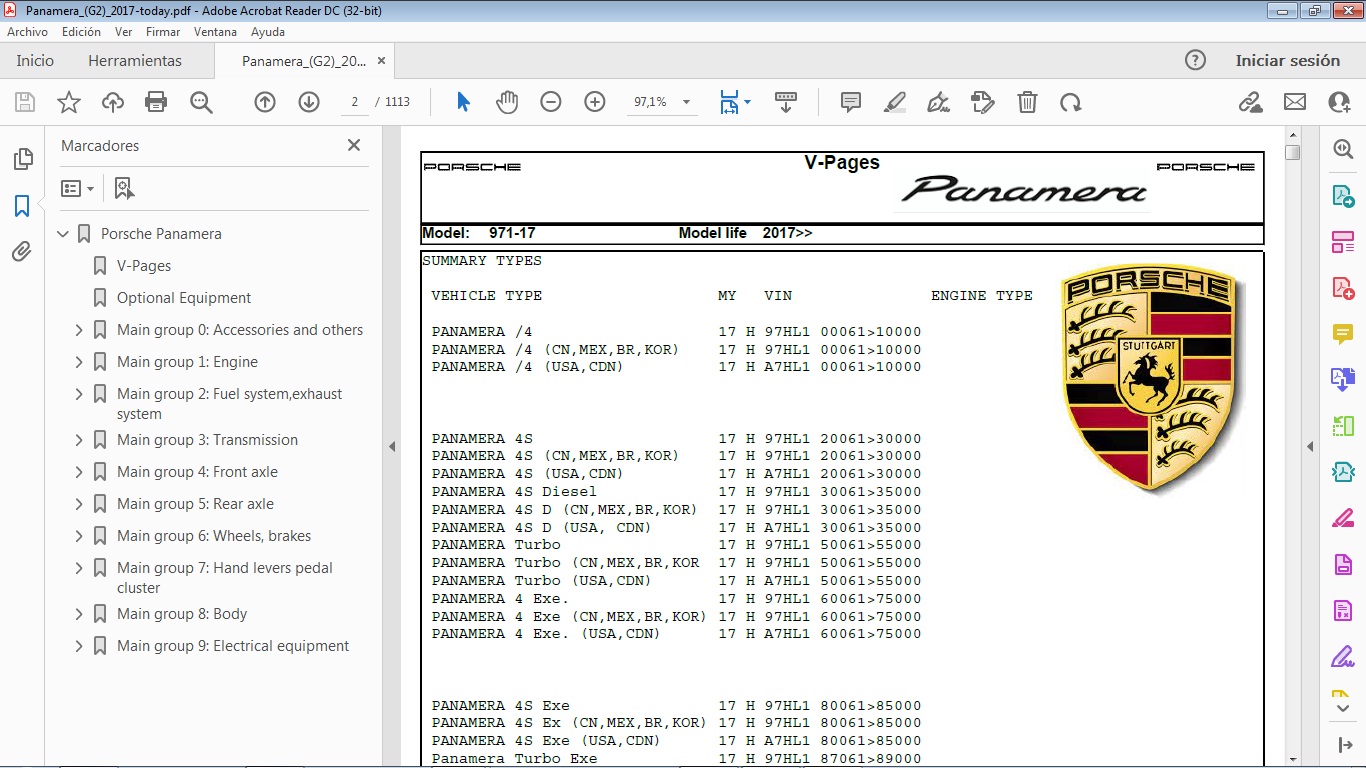Expand the Main group 1: Engine bookmark
The width and height of the screenshot is (1366, 768).
(79, 361)
